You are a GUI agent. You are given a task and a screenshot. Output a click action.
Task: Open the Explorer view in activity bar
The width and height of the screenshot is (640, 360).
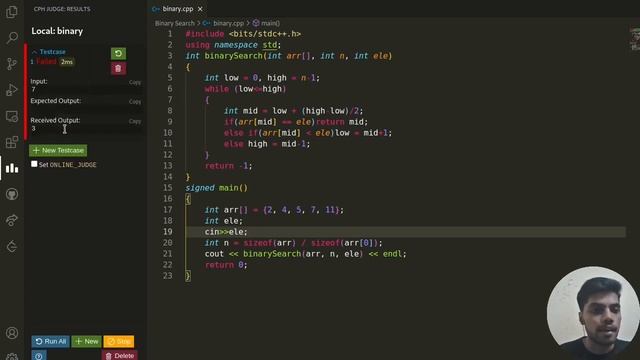12,12
